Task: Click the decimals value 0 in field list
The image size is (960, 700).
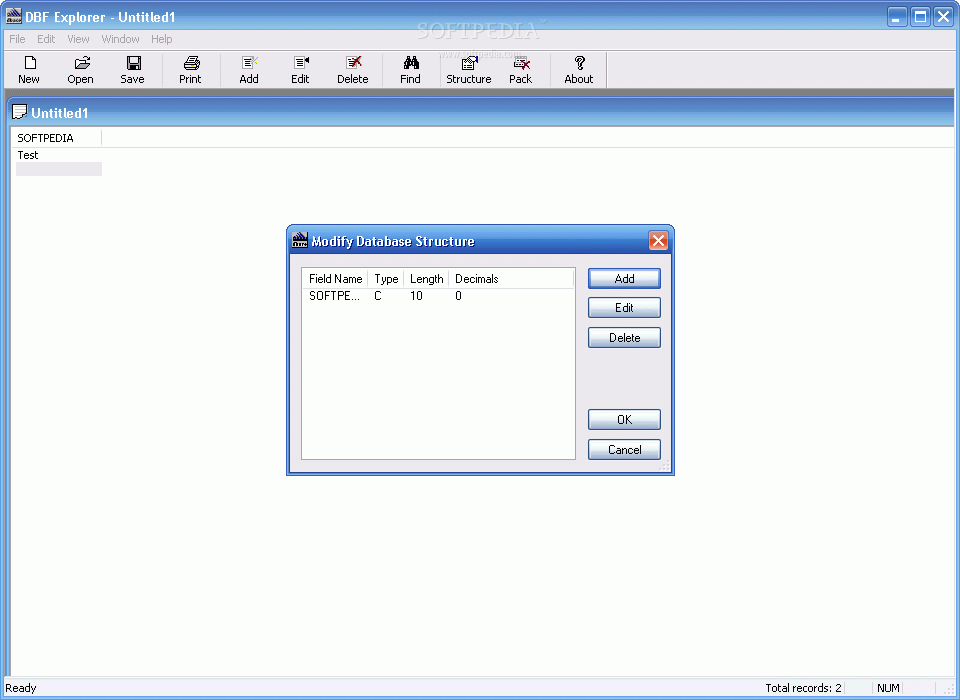Action: pos(459,296)
